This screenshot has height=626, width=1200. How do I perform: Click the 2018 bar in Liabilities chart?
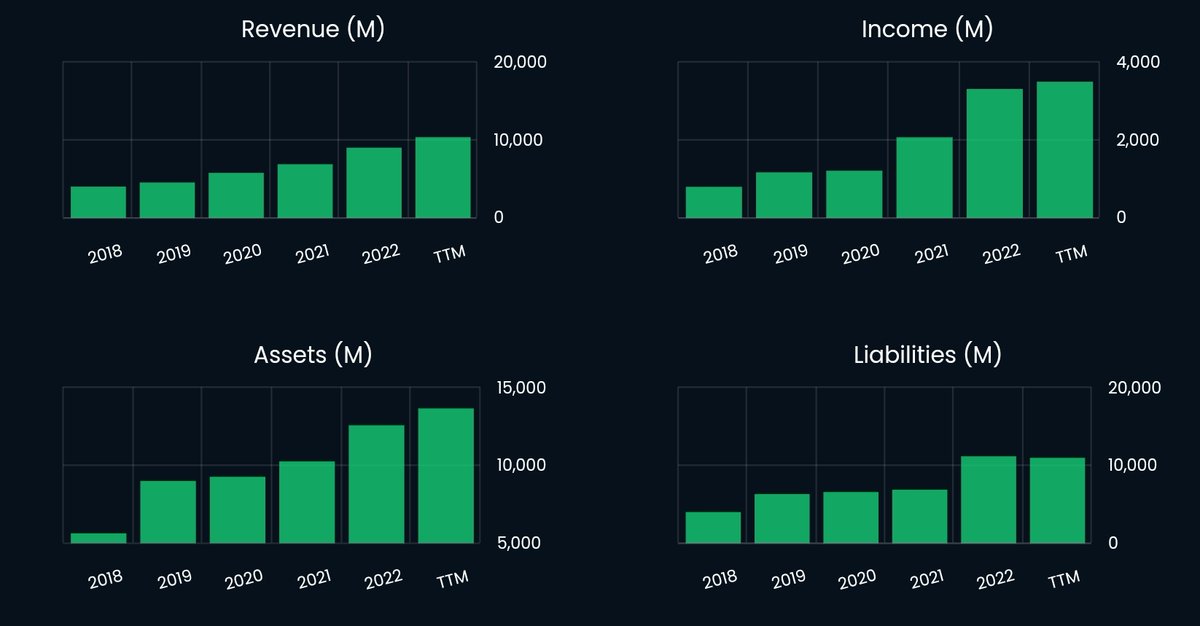(x=713, y=528)
